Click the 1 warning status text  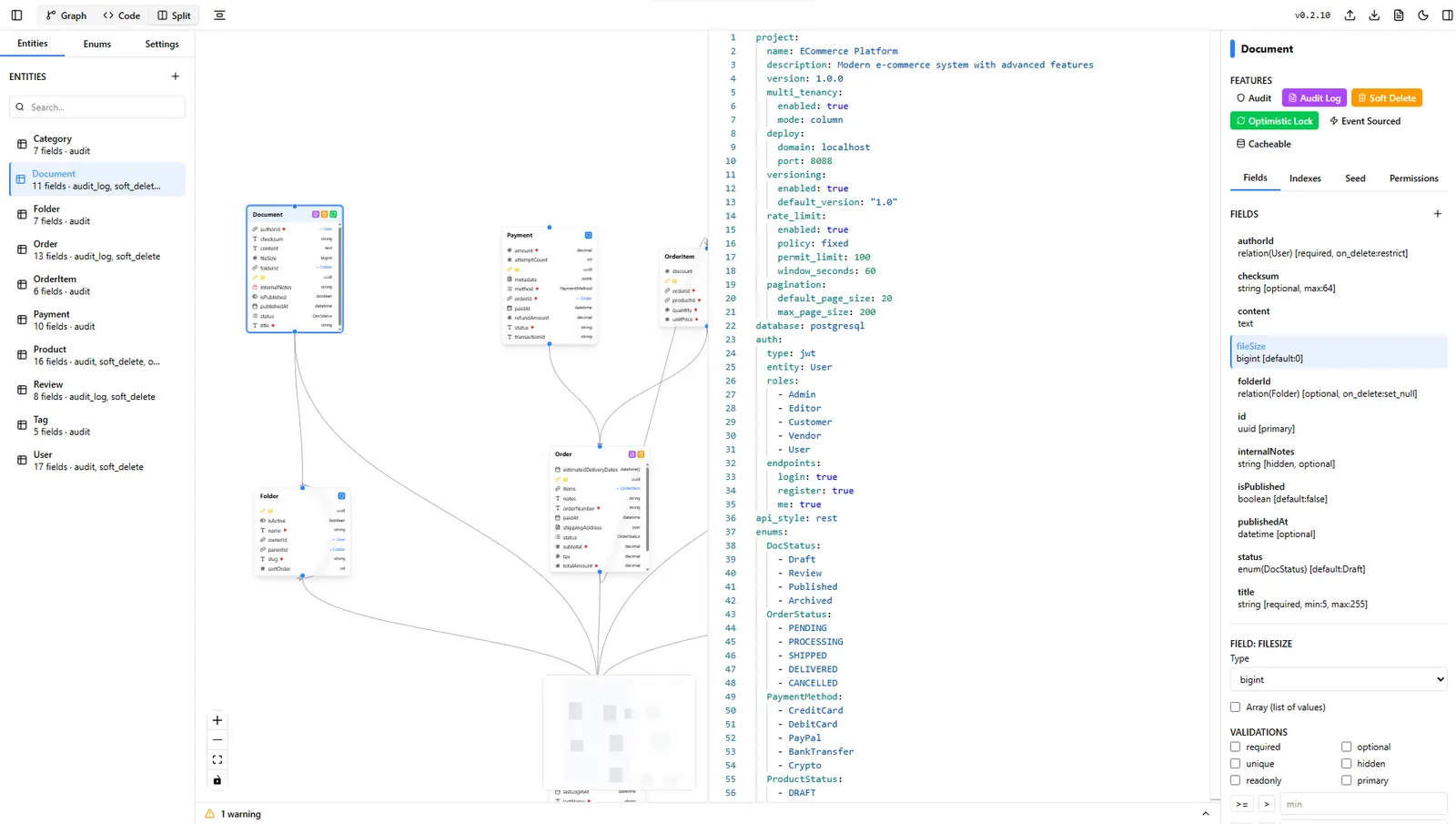241,814
